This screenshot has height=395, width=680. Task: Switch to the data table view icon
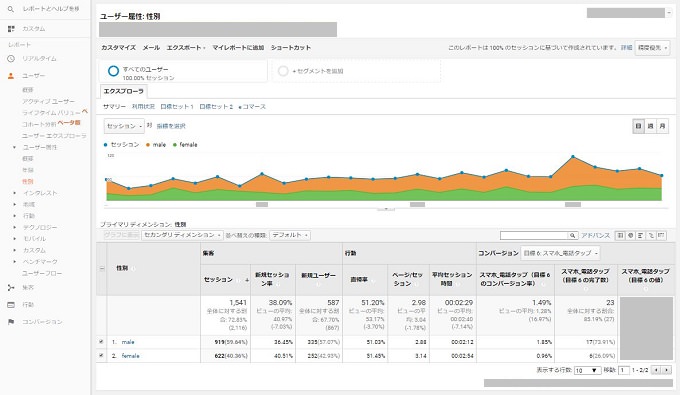tap(620, 235)
